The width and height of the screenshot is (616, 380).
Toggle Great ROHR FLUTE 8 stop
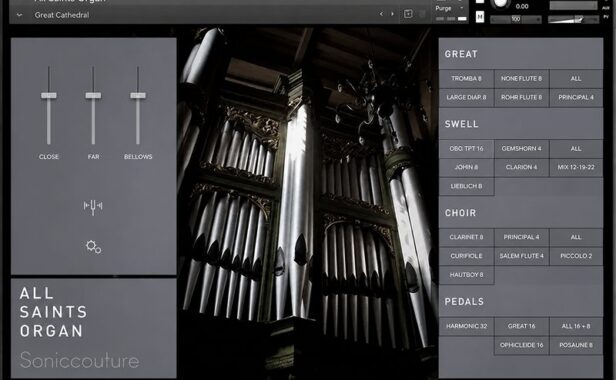coord(521,97)
